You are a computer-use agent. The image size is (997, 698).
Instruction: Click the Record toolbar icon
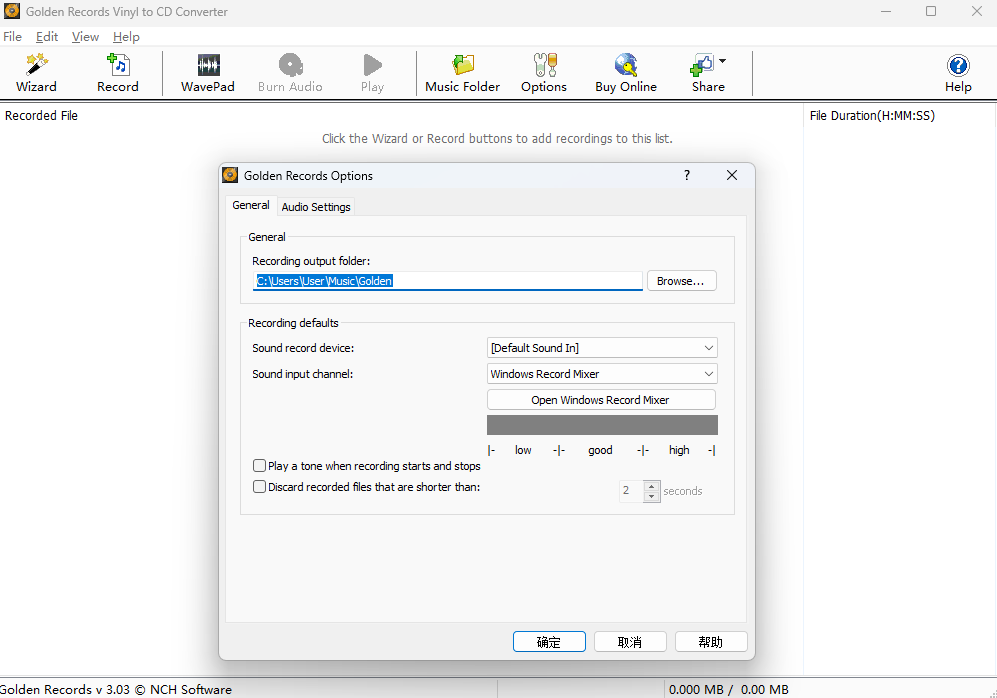point(117,66)
